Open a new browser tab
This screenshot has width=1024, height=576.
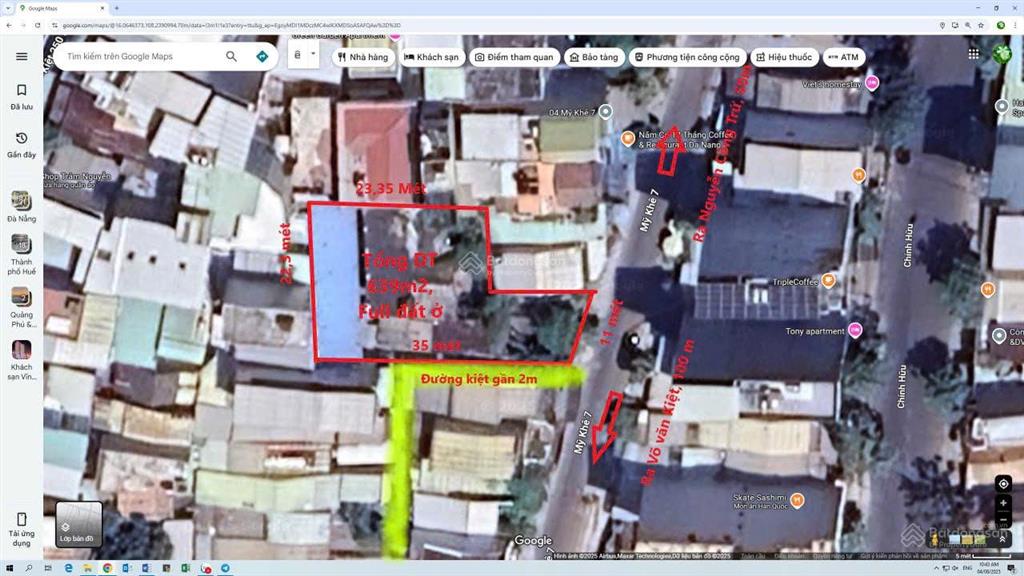[117, 8]
